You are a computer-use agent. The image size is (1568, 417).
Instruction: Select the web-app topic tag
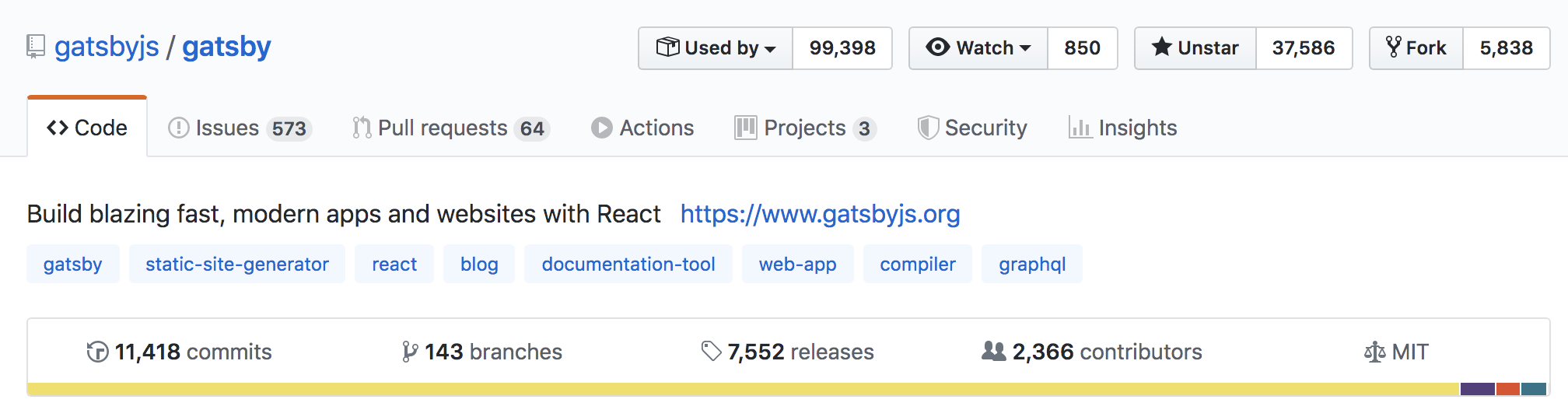click(798, 265)
